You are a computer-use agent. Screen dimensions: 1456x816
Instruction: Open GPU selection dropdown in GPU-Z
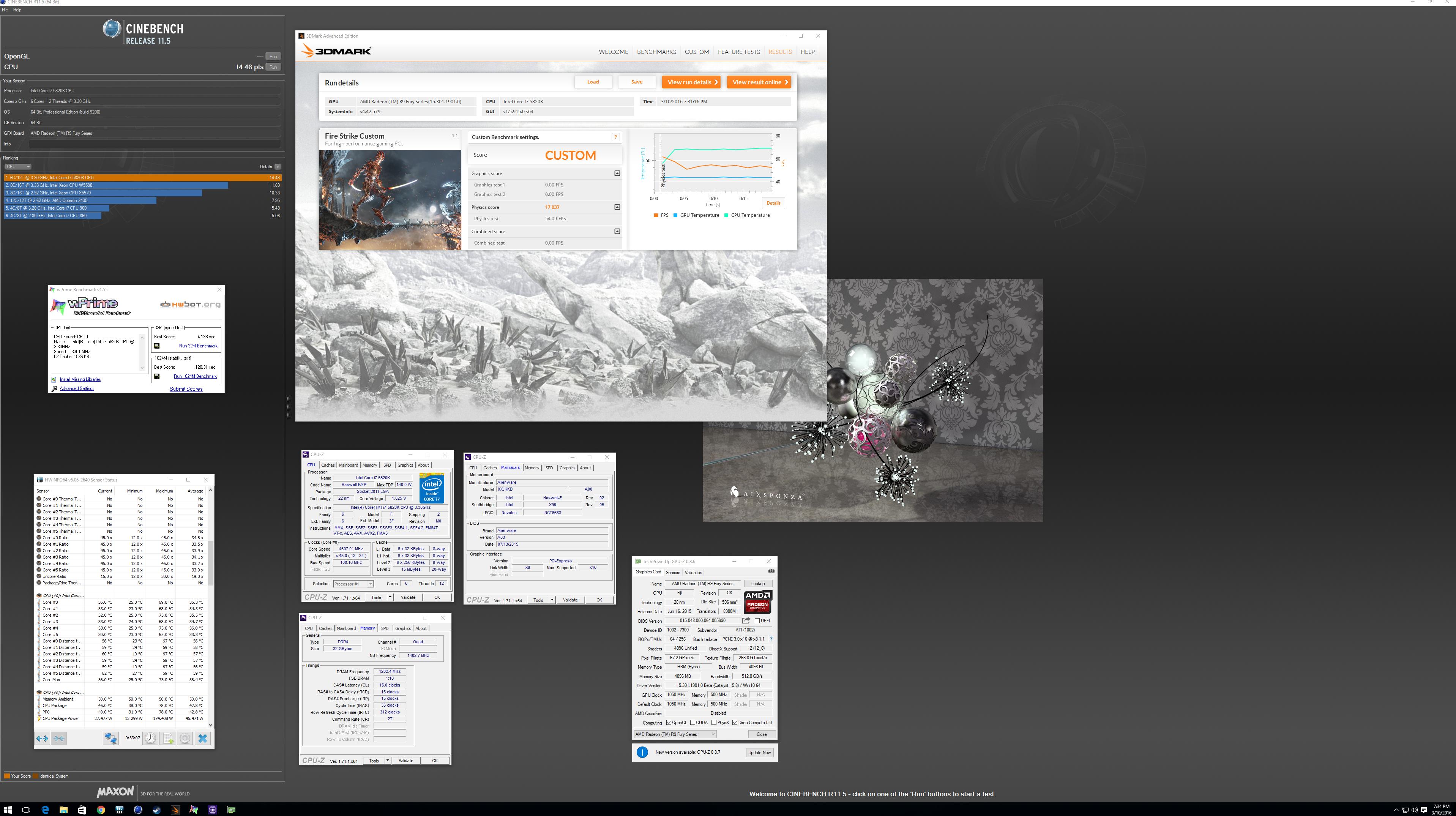pos(675,734)
